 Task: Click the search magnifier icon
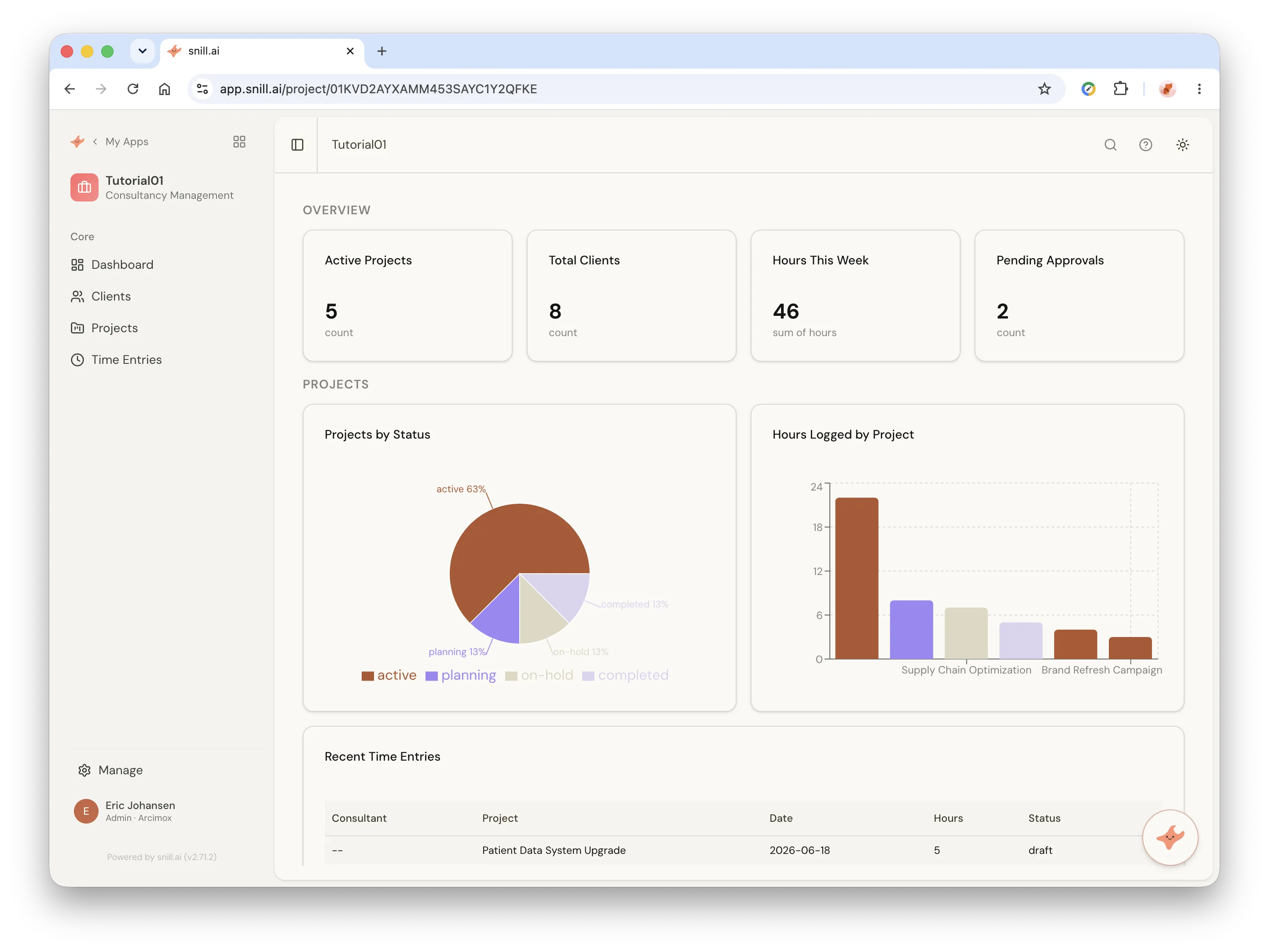tap(1111, 145)
